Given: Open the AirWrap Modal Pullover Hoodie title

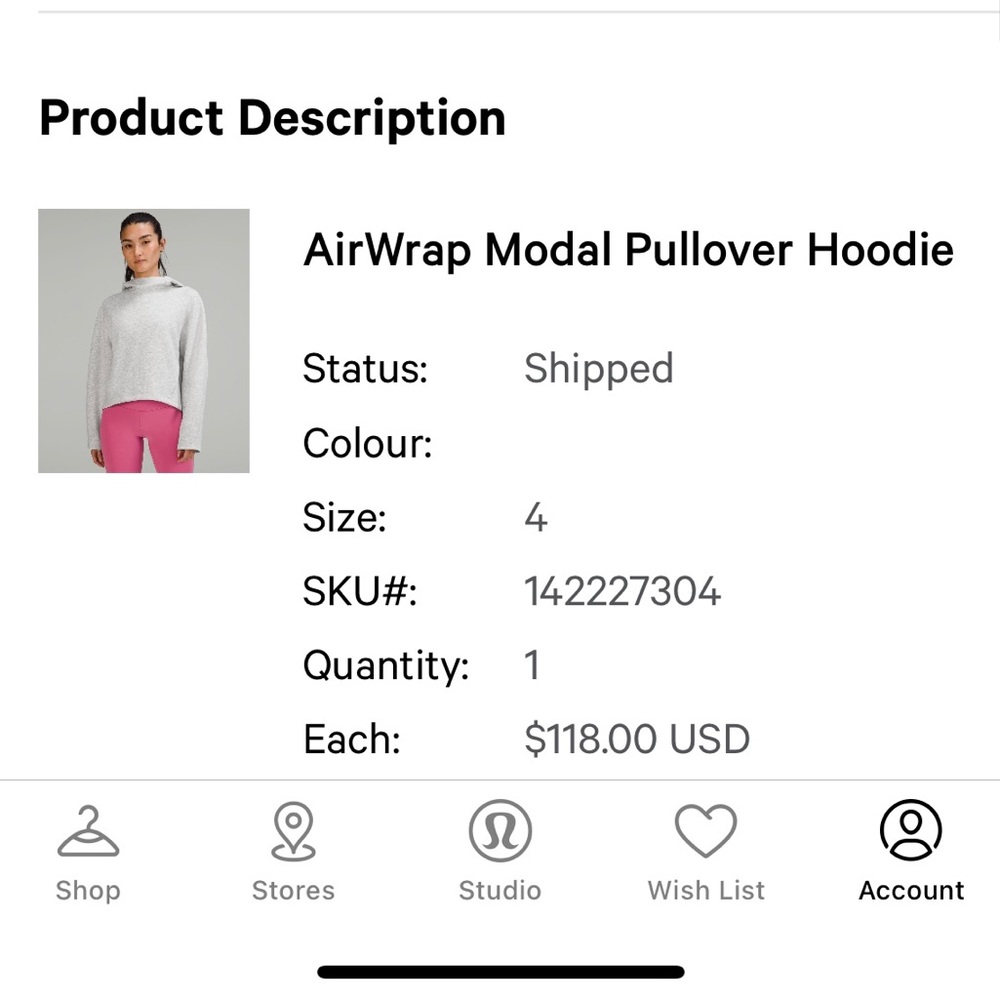Looking at the screenshot, I should [627, 250].
